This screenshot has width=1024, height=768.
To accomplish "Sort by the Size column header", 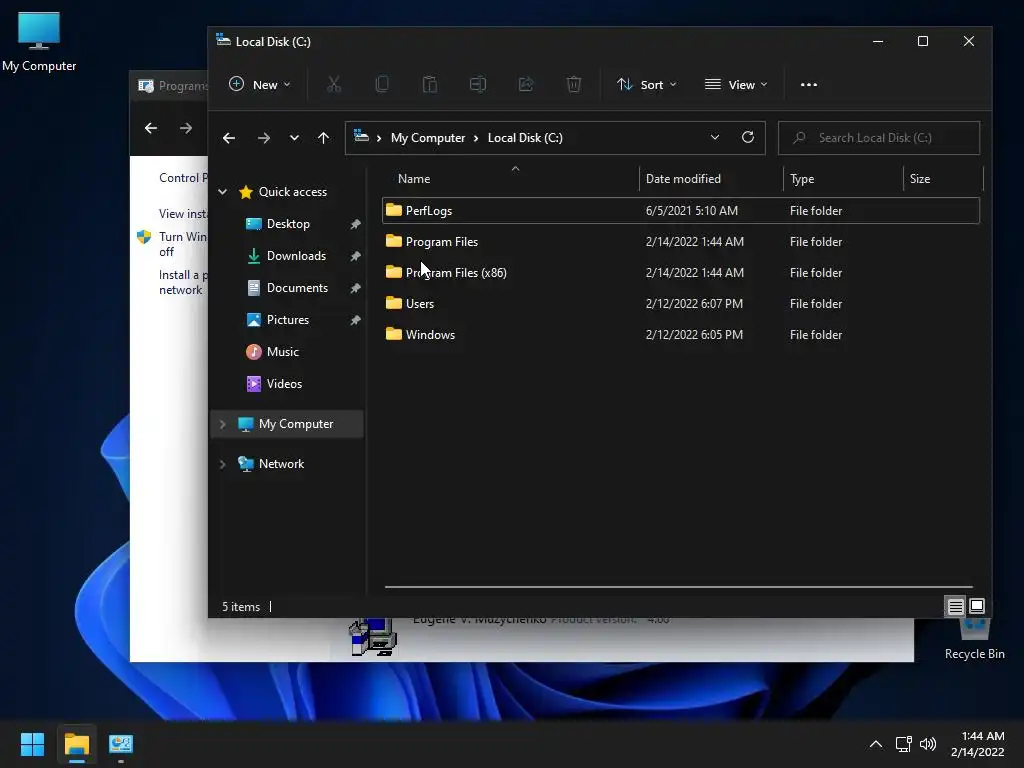I will (x=920, y=178).
